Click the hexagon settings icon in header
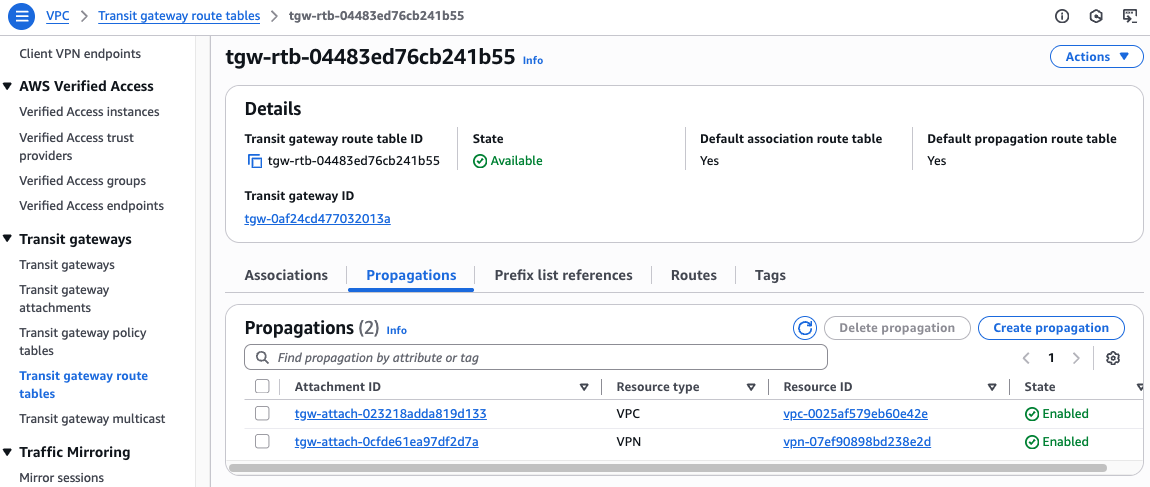The width and height of the screenshot is (1150, 487). pos(1096,16)
